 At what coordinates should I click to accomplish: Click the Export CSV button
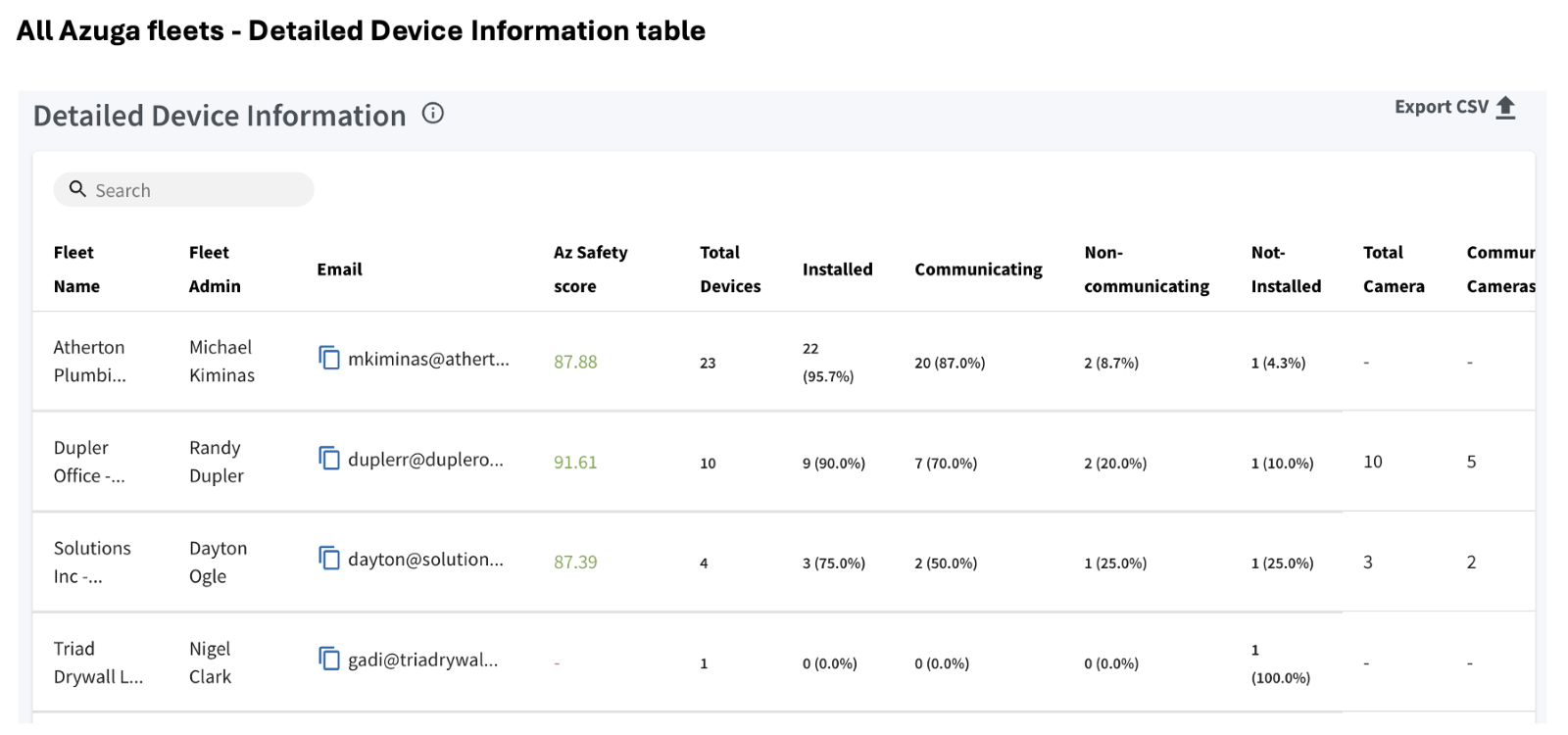point(1455,108)
